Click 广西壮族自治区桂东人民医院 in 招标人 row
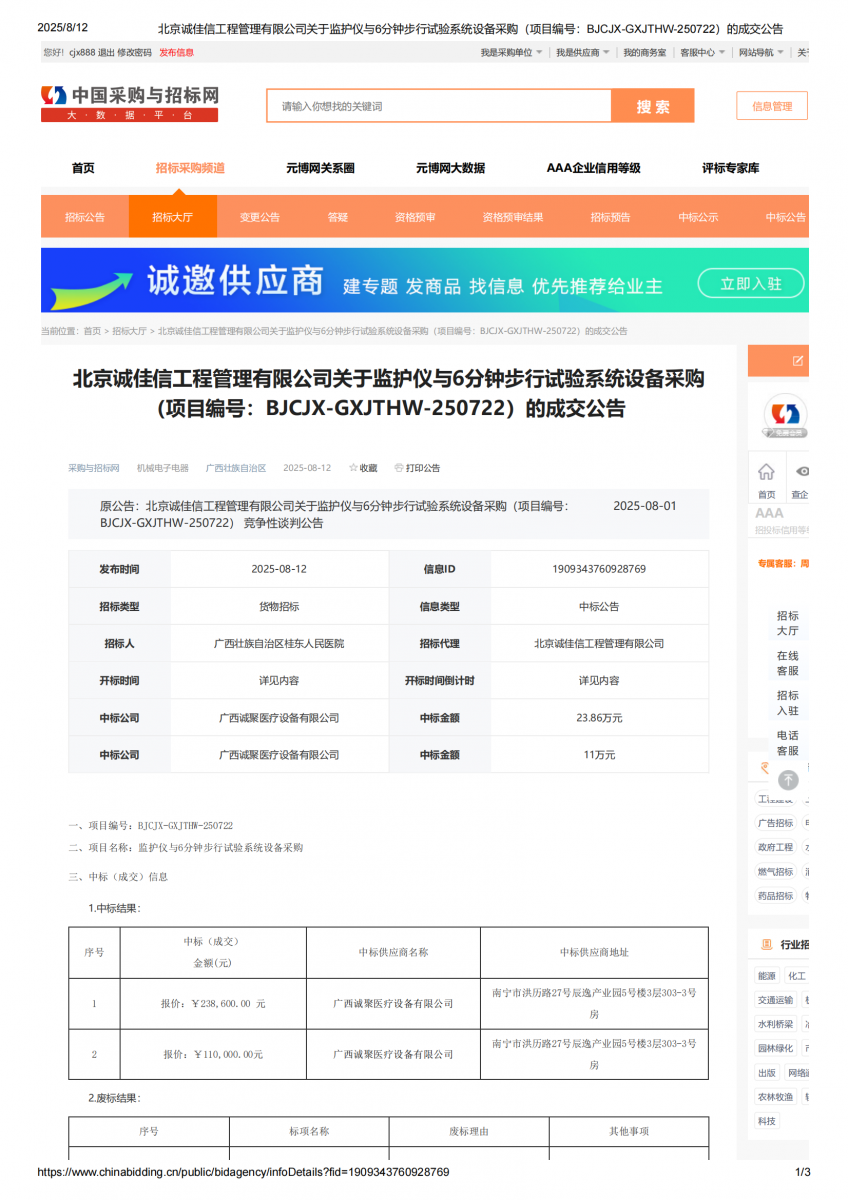The height and width of the screenshot is (1200, 848). click(x=279, y=644)
